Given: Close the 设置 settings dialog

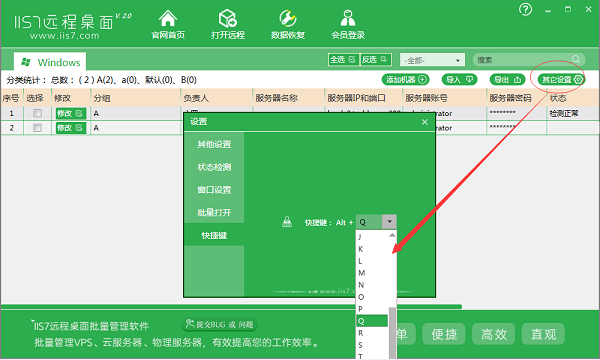Looking at the screenshot, I should [424, 122].
